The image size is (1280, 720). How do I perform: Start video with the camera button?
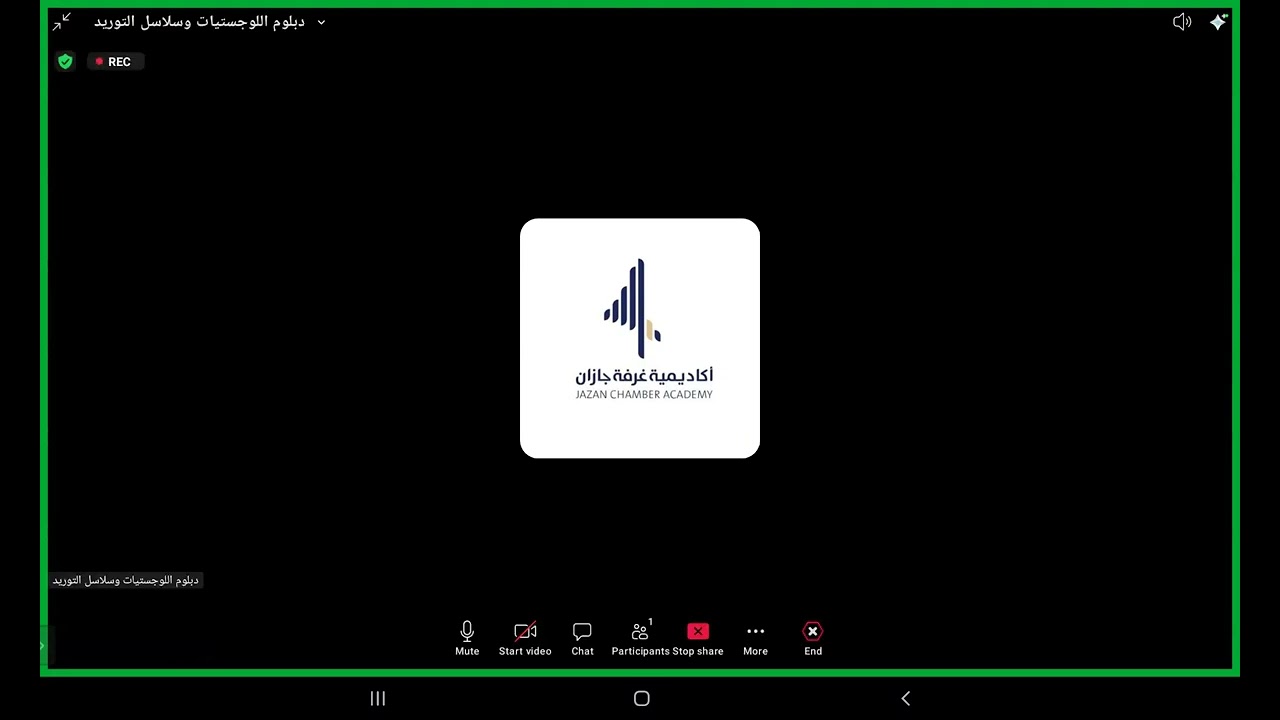[x=525, y=638]
